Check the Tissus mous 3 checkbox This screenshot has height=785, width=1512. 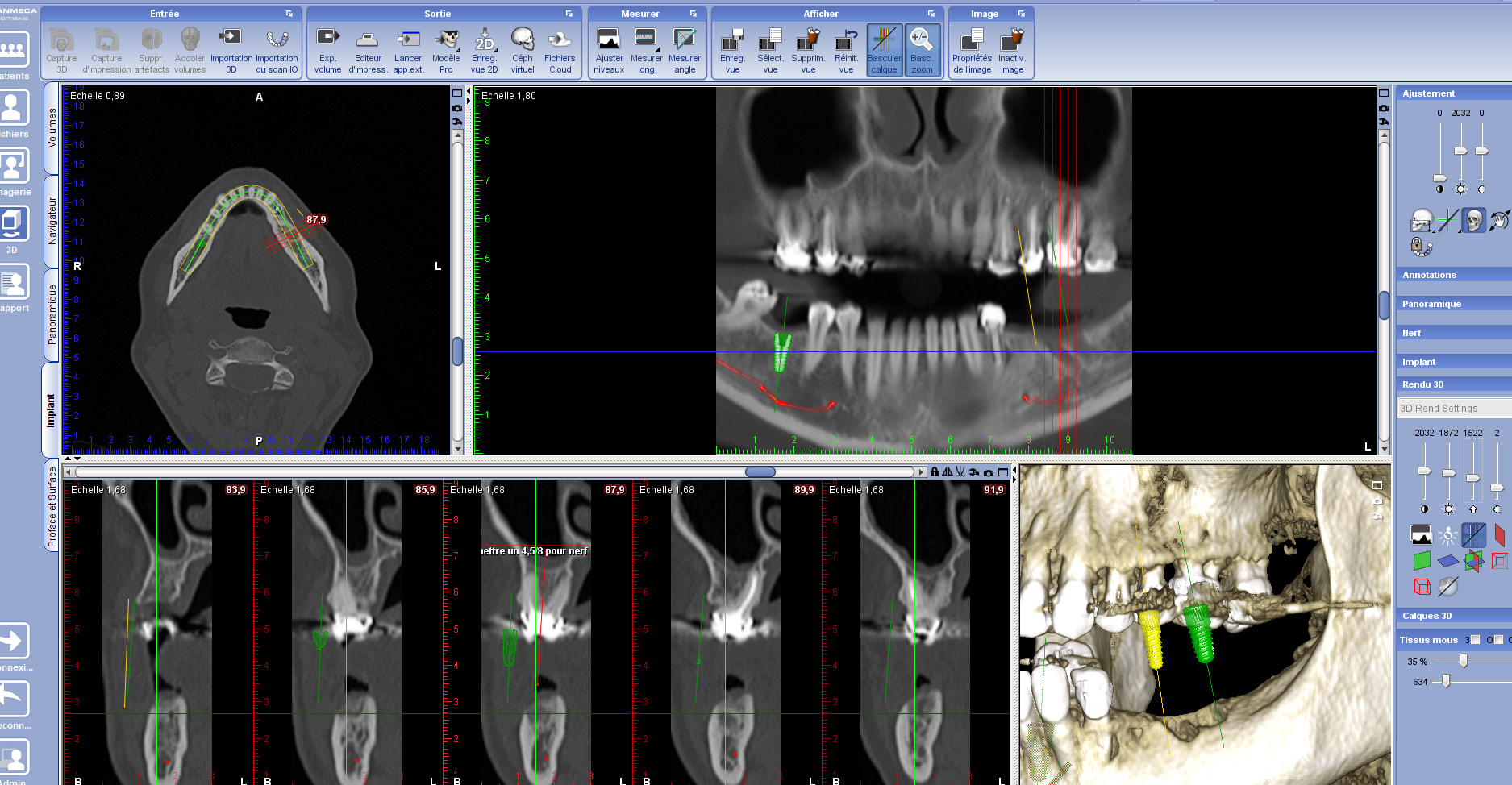1475,640
